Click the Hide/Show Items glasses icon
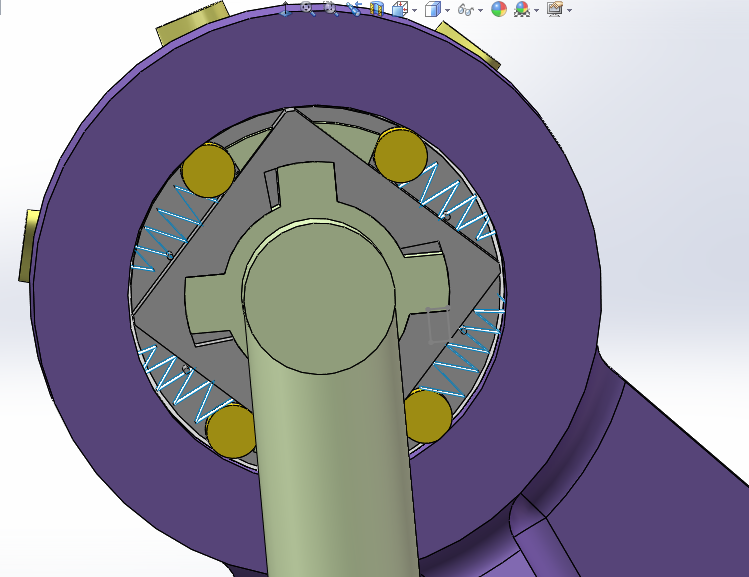Image resolution: width=749 pixels, height=577 pixels. (466, 9)
